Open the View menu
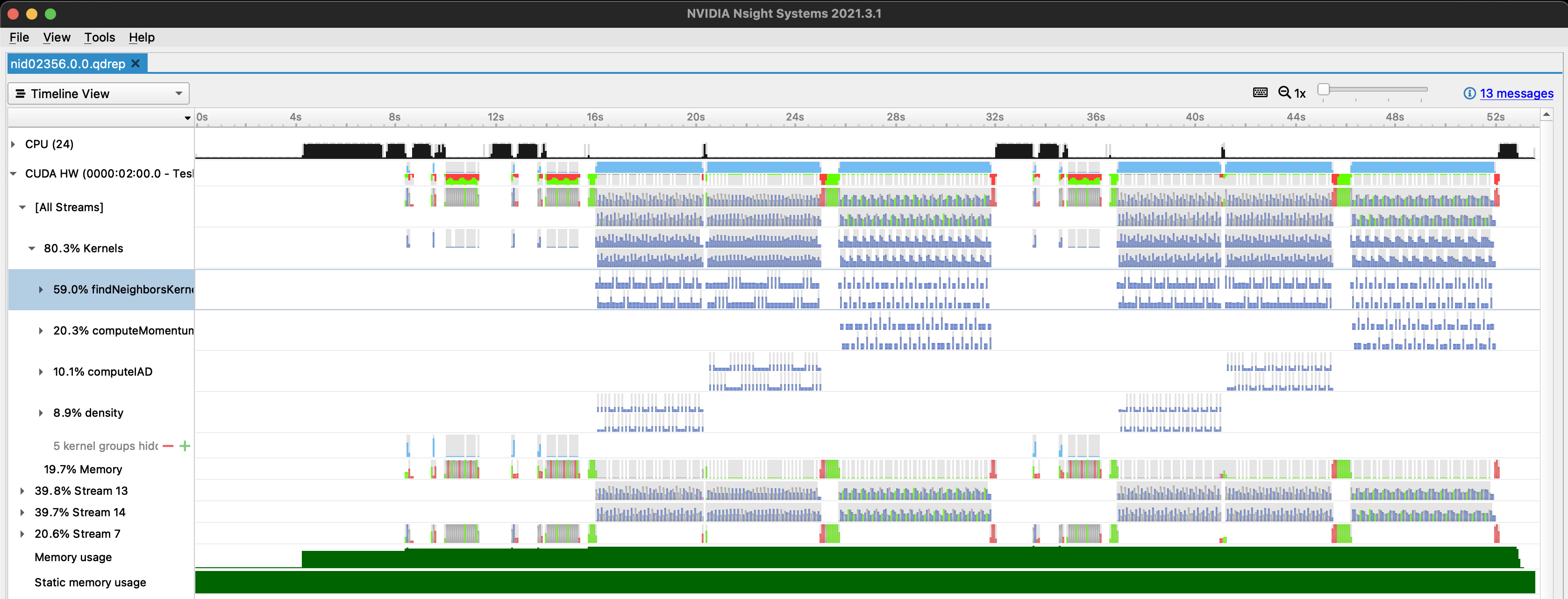This screenshot has height=599, width=1568. pyautogui.click(x=57, y=37)
